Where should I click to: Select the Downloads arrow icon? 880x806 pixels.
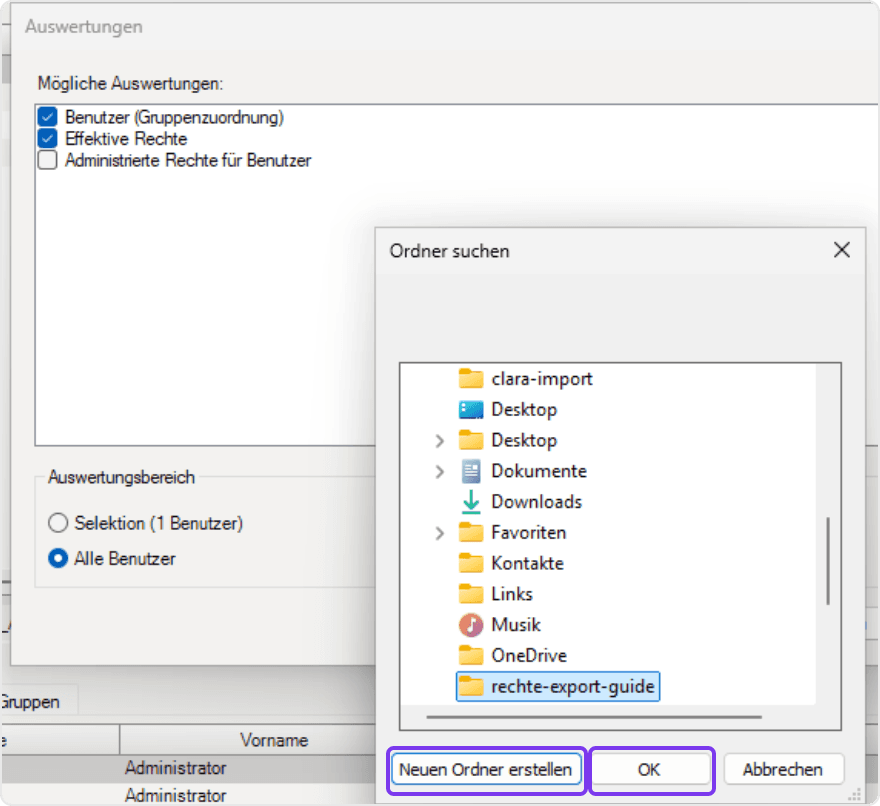click(x=471, y=502)
